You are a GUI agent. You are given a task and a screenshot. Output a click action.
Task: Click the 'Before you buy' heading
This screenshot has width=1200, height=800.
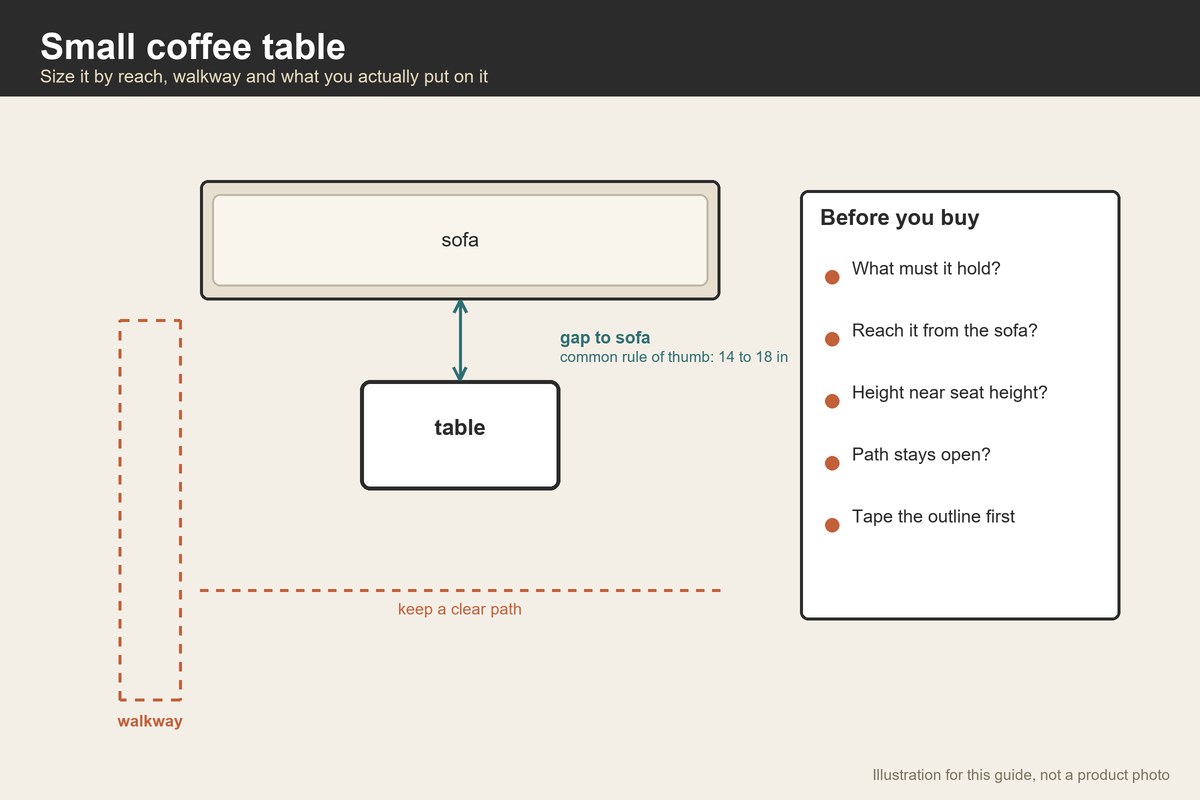tap(899, 218)
